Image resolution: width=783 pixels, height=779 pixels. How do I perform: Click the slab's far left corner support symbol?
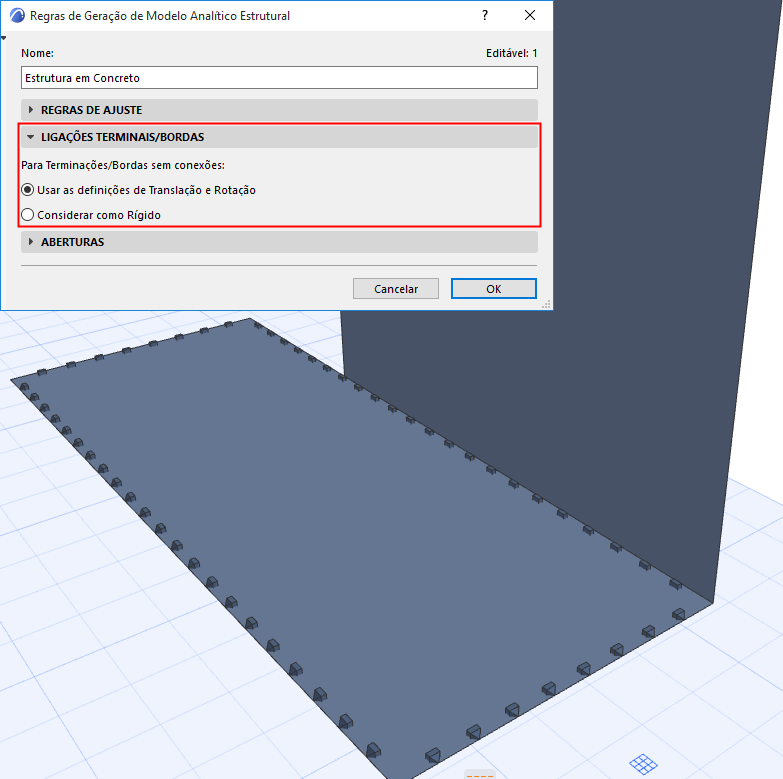tap(24, 387)
